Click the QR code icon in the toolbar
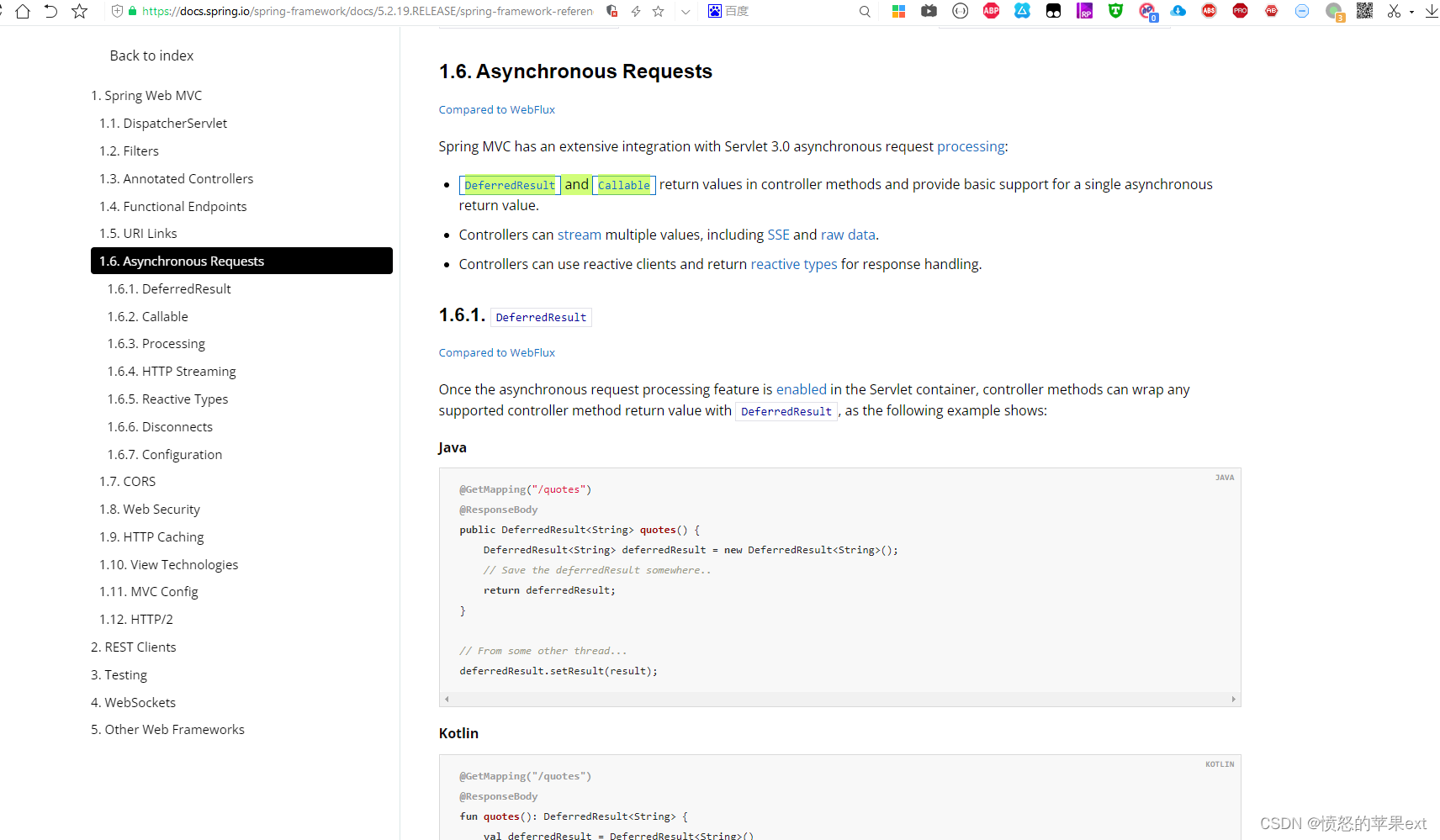1440x840 pixels. click(x=1364, y=11)
